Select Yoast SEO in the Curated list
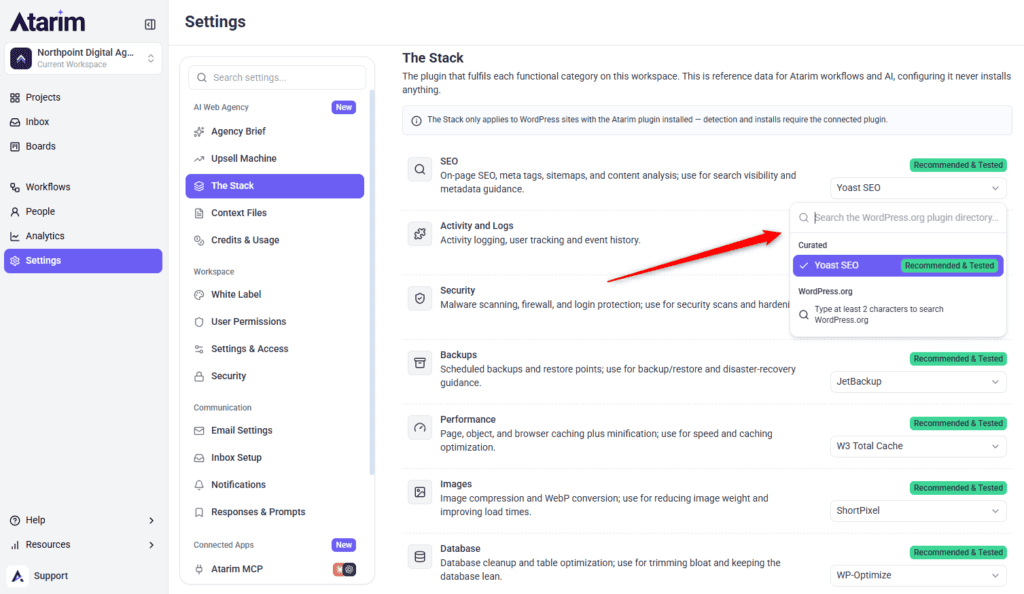 (x=898, y=266)
